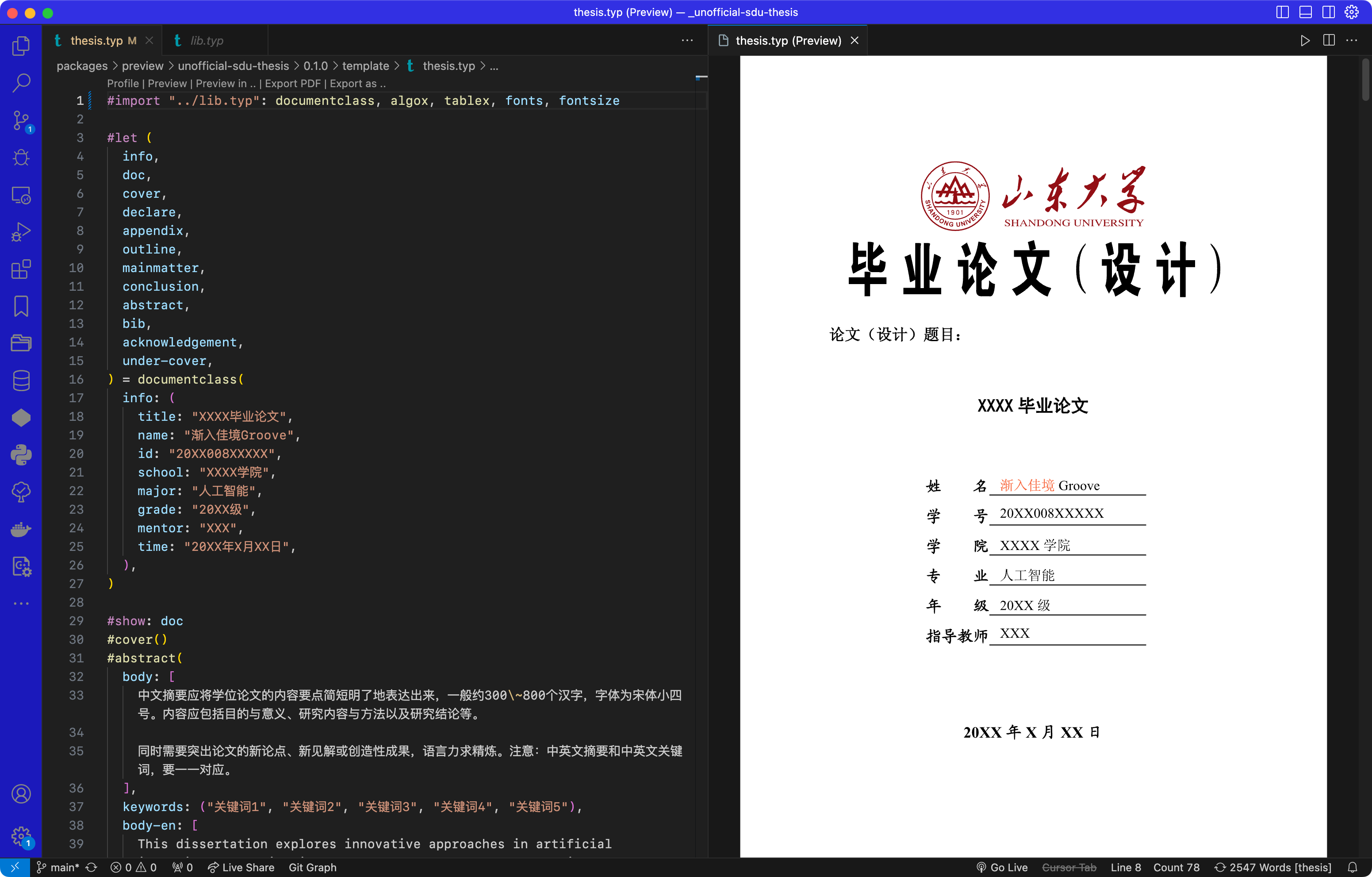
Task: Open the Search view in activity bar
Action: tap(21, 83)
